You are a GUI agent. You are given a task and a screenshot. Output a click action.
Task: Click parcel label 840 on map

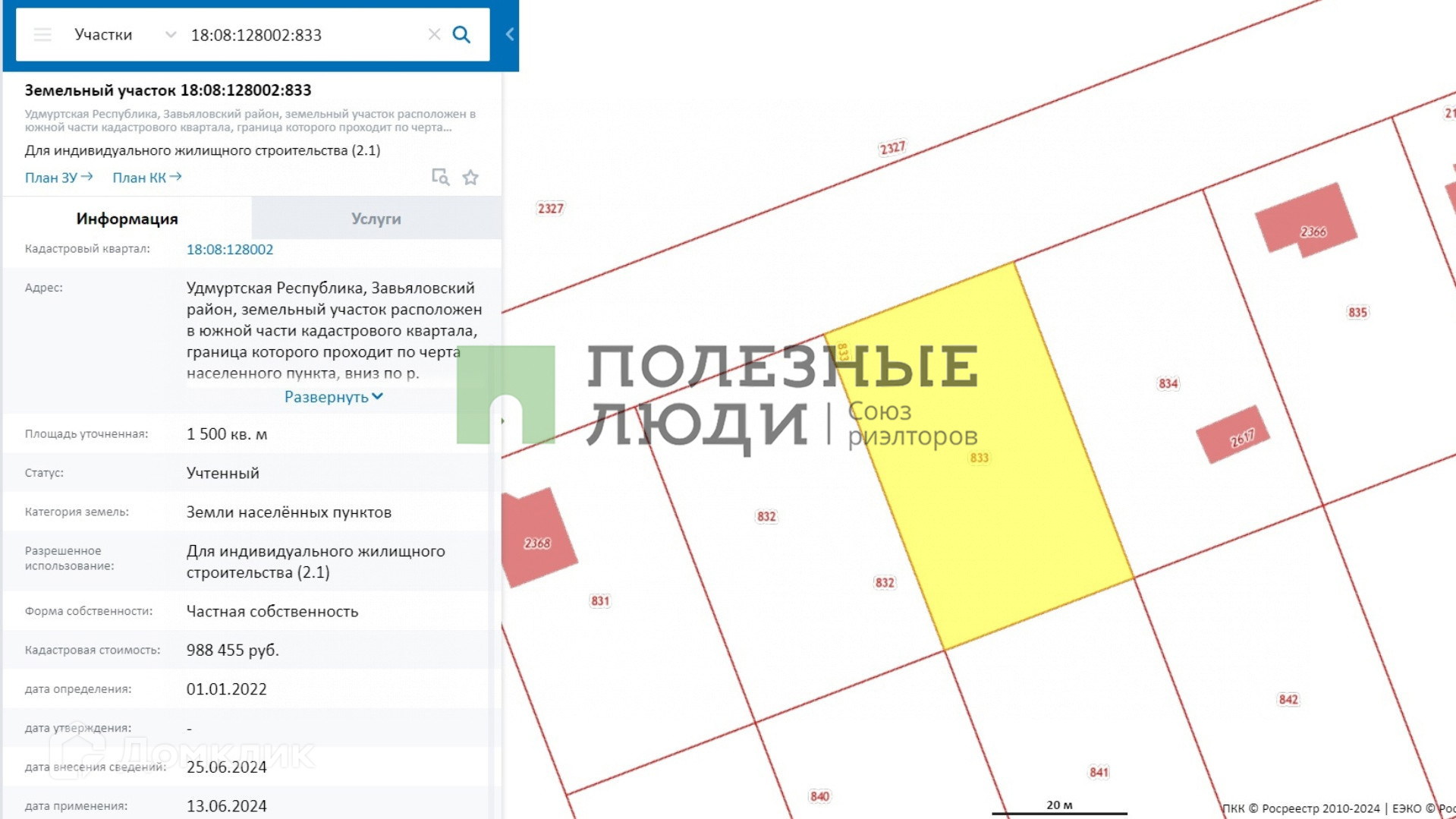tap(819, 796)
